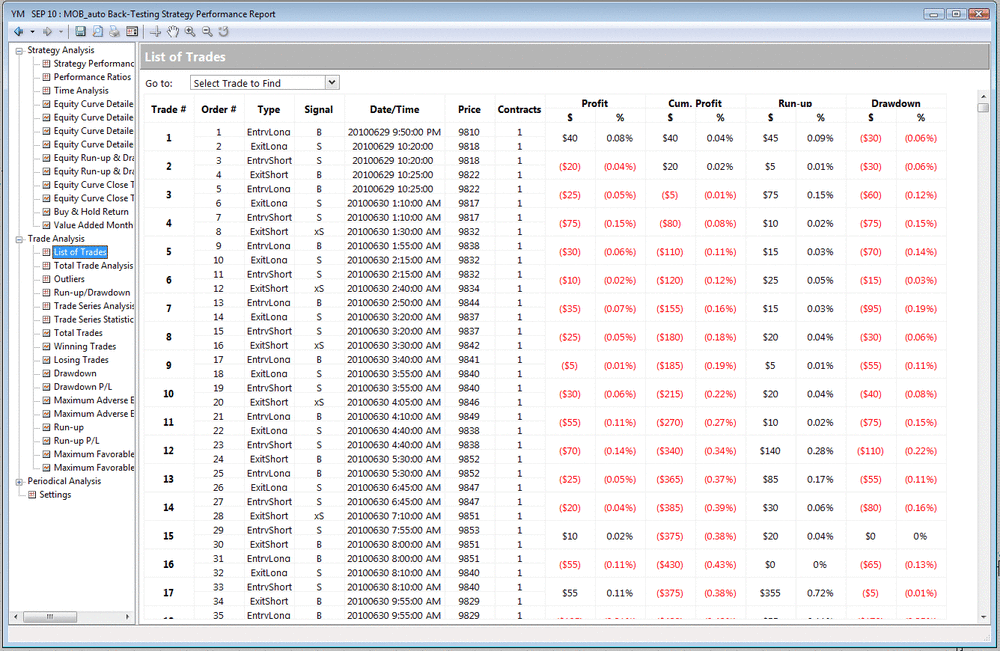Screen dimensions: 1000x651
Task: Open print preview from the toolbar
Action: pos(98,31)
